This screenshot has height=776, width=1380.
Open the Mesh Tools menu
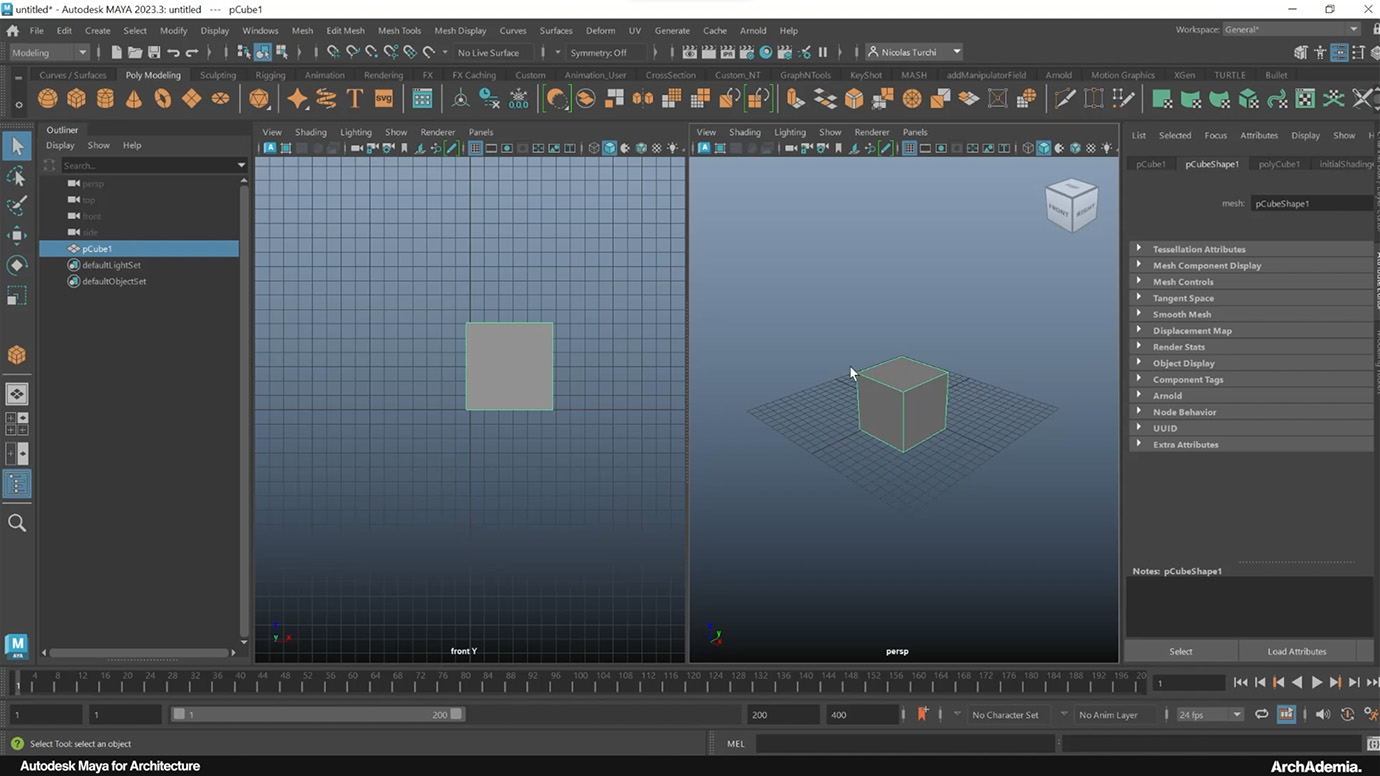399,31
